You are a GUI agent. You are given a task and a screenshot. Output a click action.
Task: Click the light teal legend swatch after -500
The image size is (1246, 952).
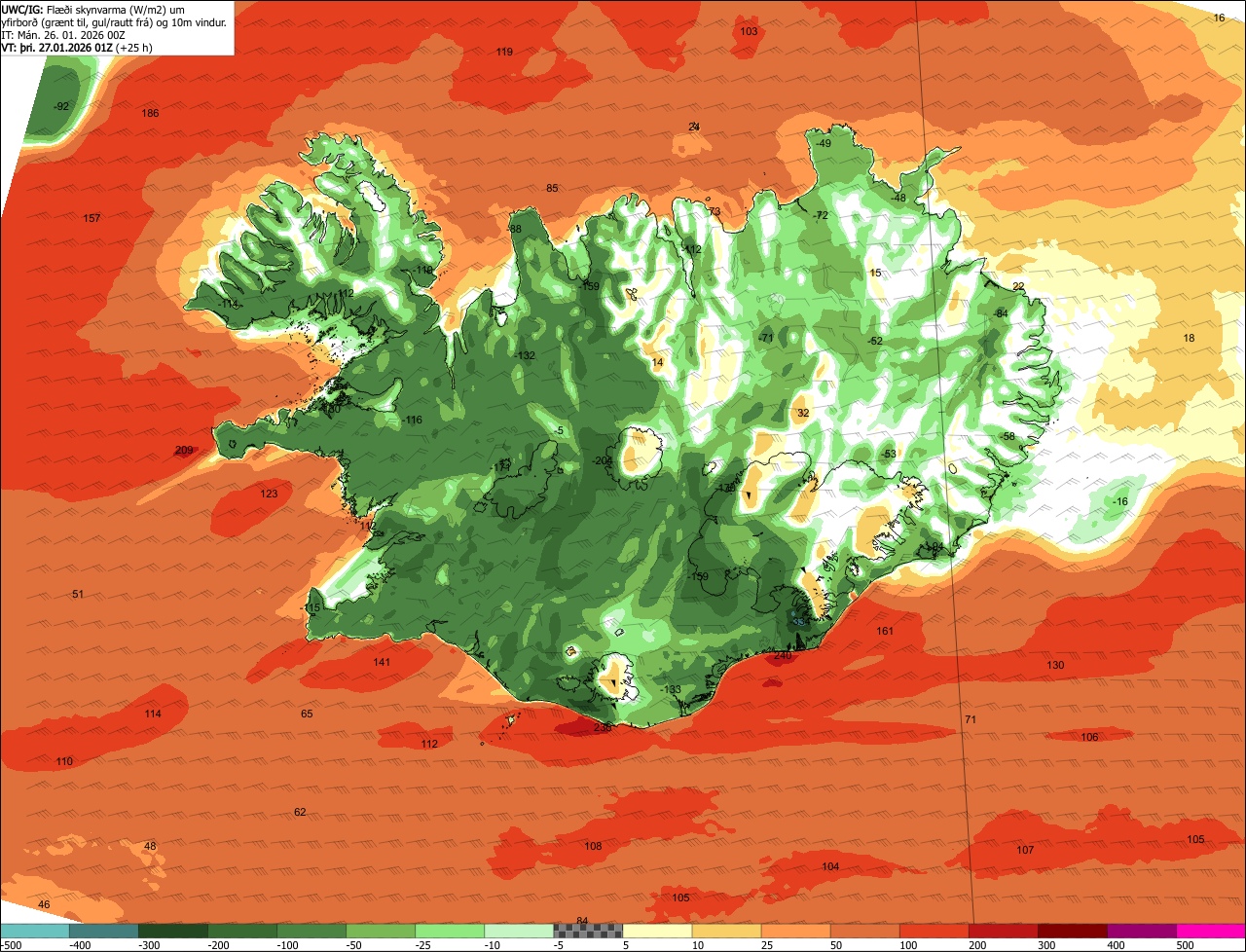pyautogui.click(x=34, y=931)
